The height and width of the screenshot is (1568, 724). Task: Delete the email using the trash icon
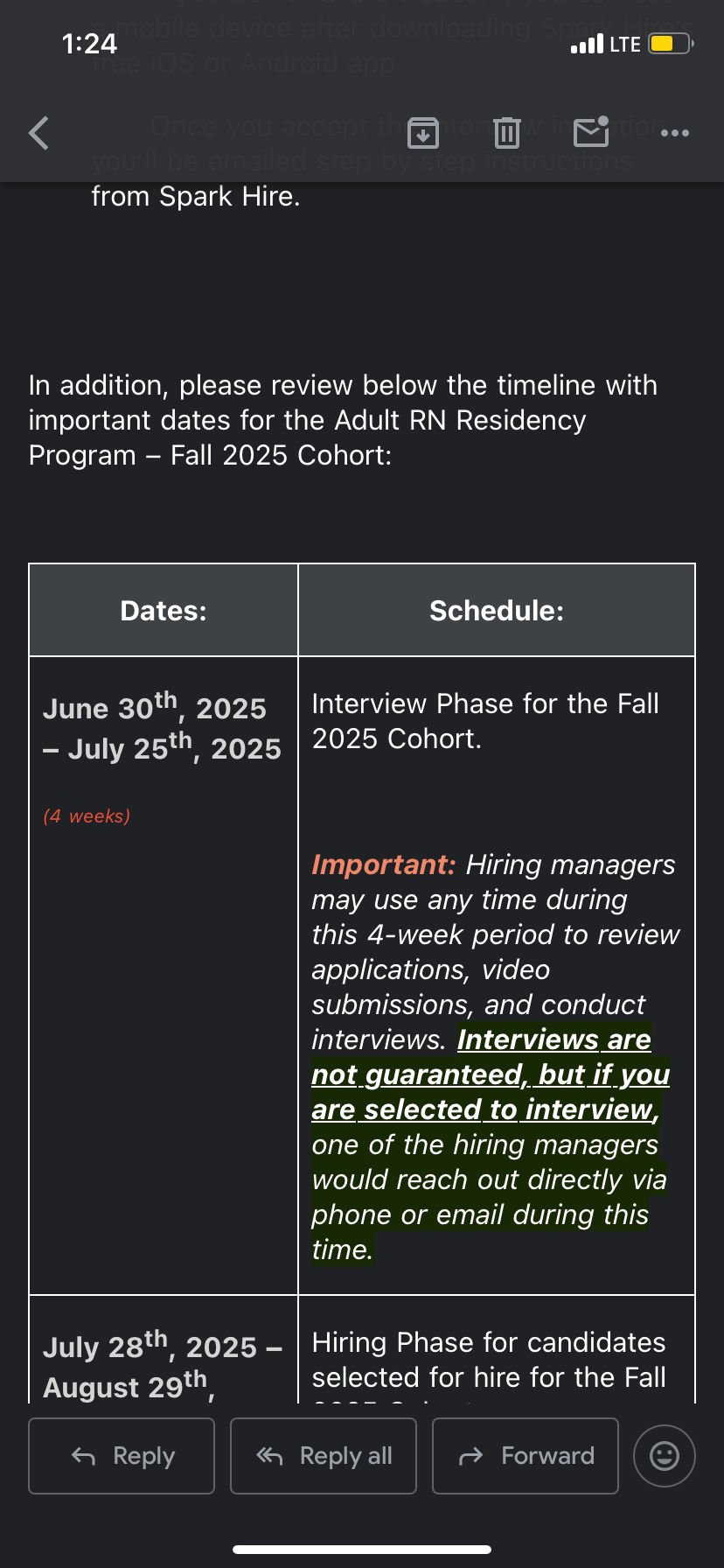click(x=507, y=133)
